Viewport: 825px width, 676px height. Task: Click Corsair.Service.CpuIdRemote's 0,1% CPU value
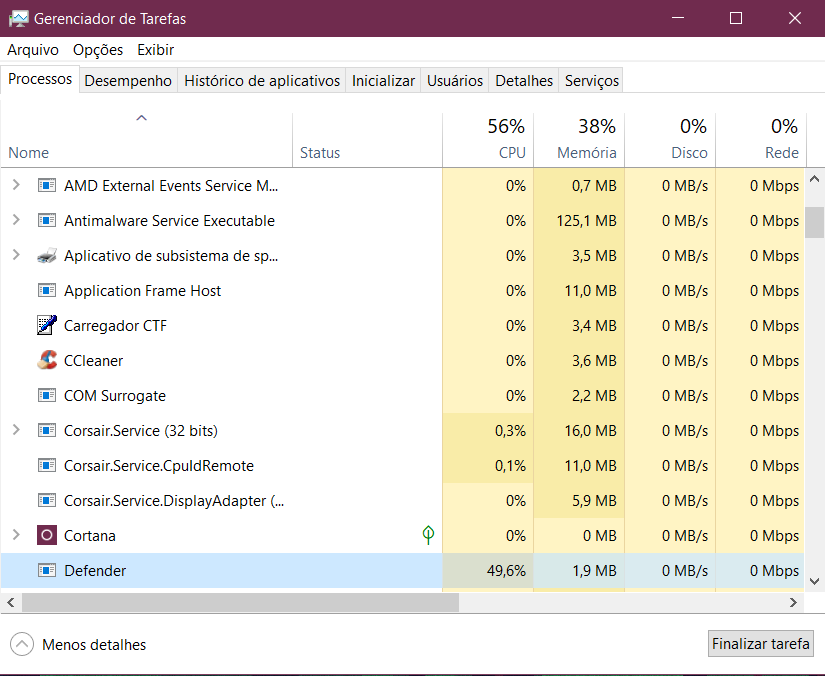tap(510, 466)
